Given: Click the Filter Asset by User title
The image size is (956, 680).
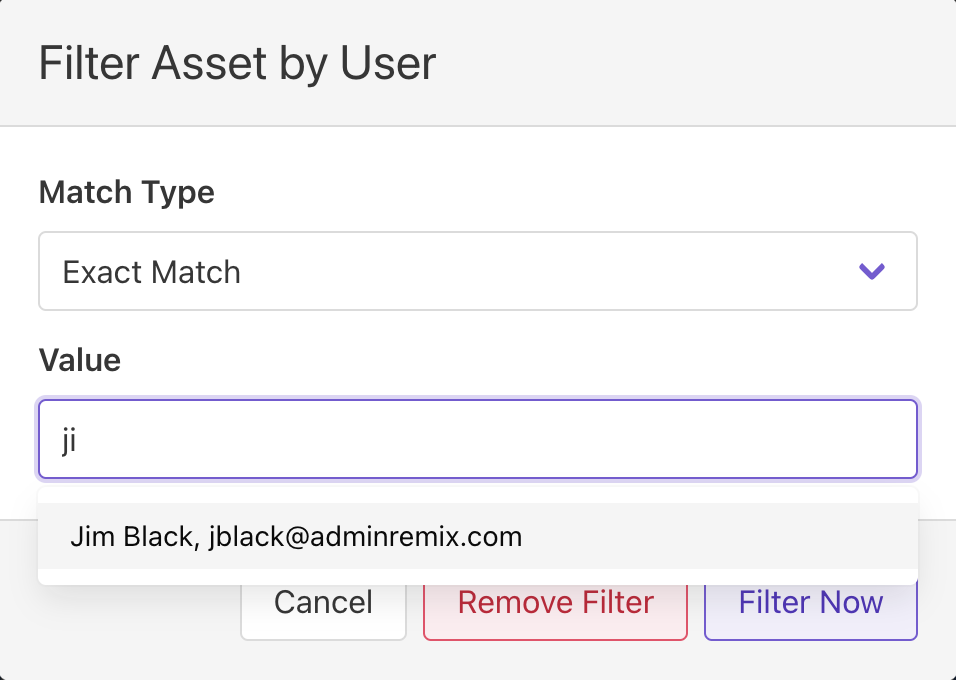Looking at the screenshot, I should coord(237,63).
